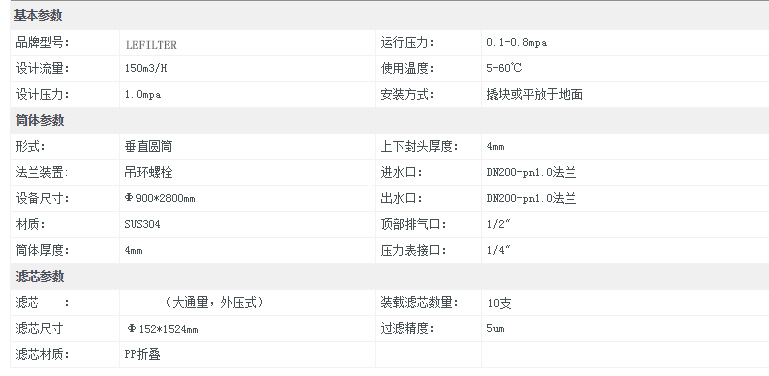Click the Φ152*1524mm cartridge size value
Viewport: 769px width, 376px height.
pyautogui.click(x=162, y=329)
